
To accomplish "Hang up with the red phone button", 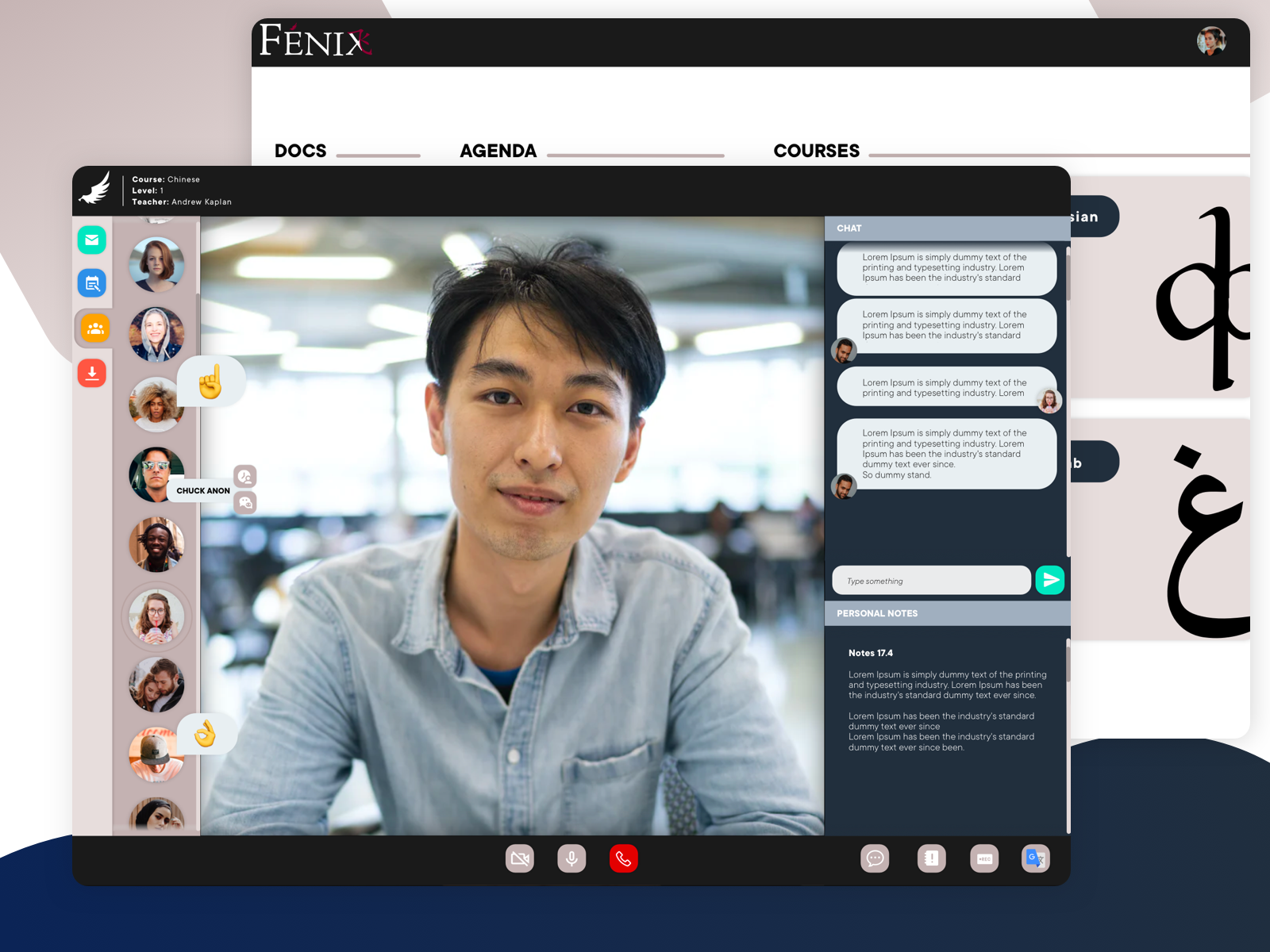I will pyautogui.click(x=624, y=858).
